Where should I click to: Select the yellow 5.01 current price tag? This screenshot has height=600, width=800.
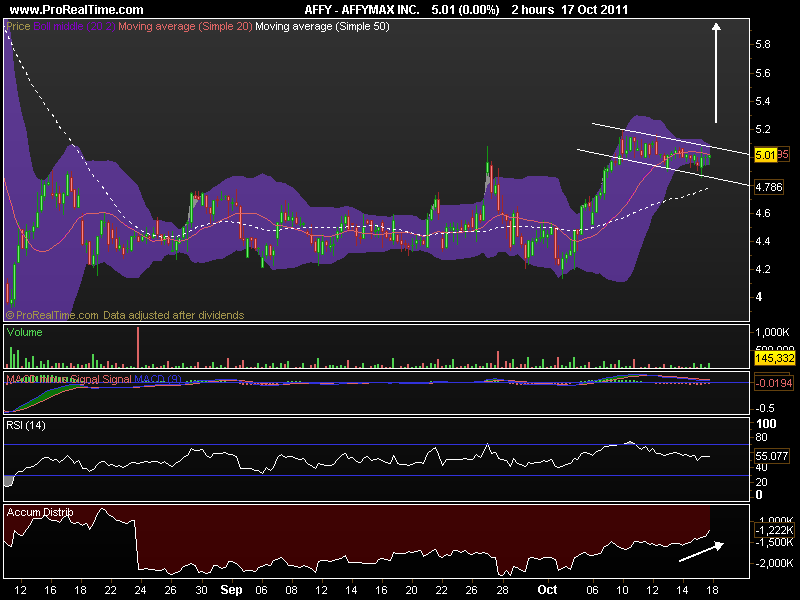click(x=765, y=155)
